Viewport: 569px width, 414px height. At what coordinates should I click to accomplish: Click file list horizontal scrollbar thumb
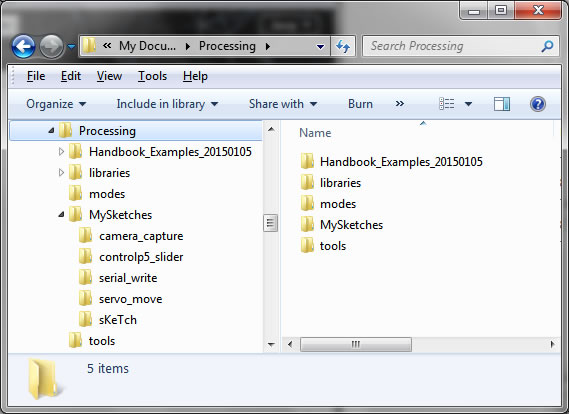(356, 344)
